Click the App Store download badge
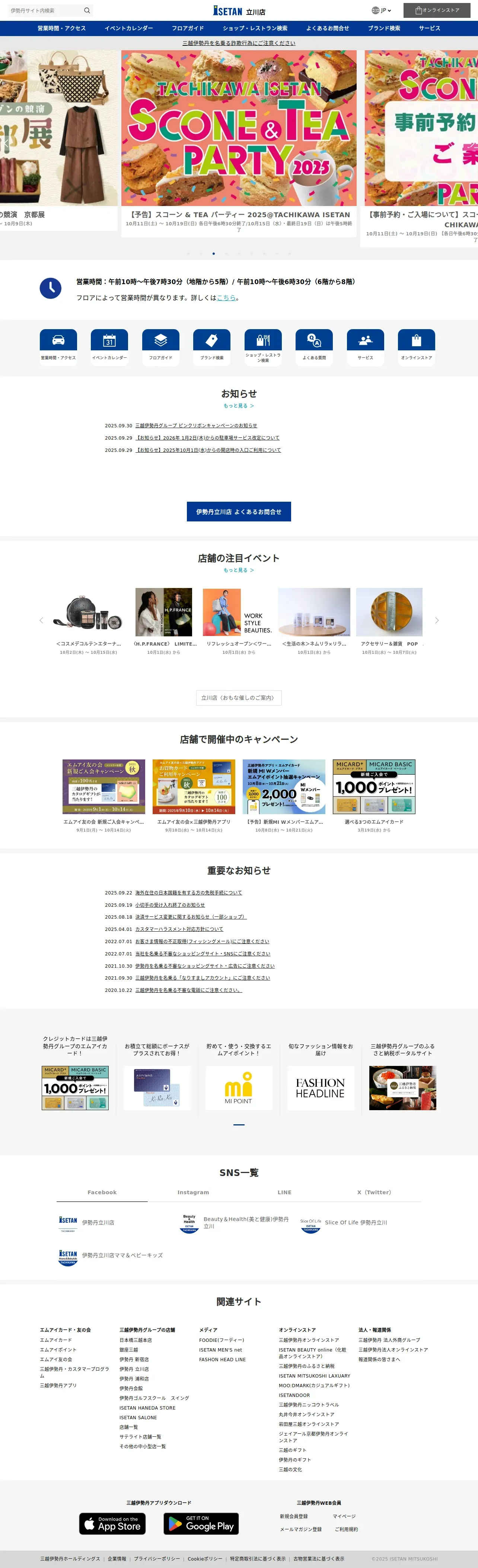The image size is (478, 1568). 112,1523
